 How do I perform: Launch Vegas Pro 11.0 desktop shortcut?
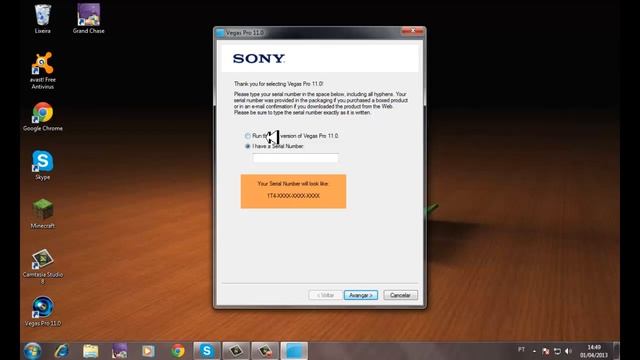pyautogui.click(x=42, y=311)
